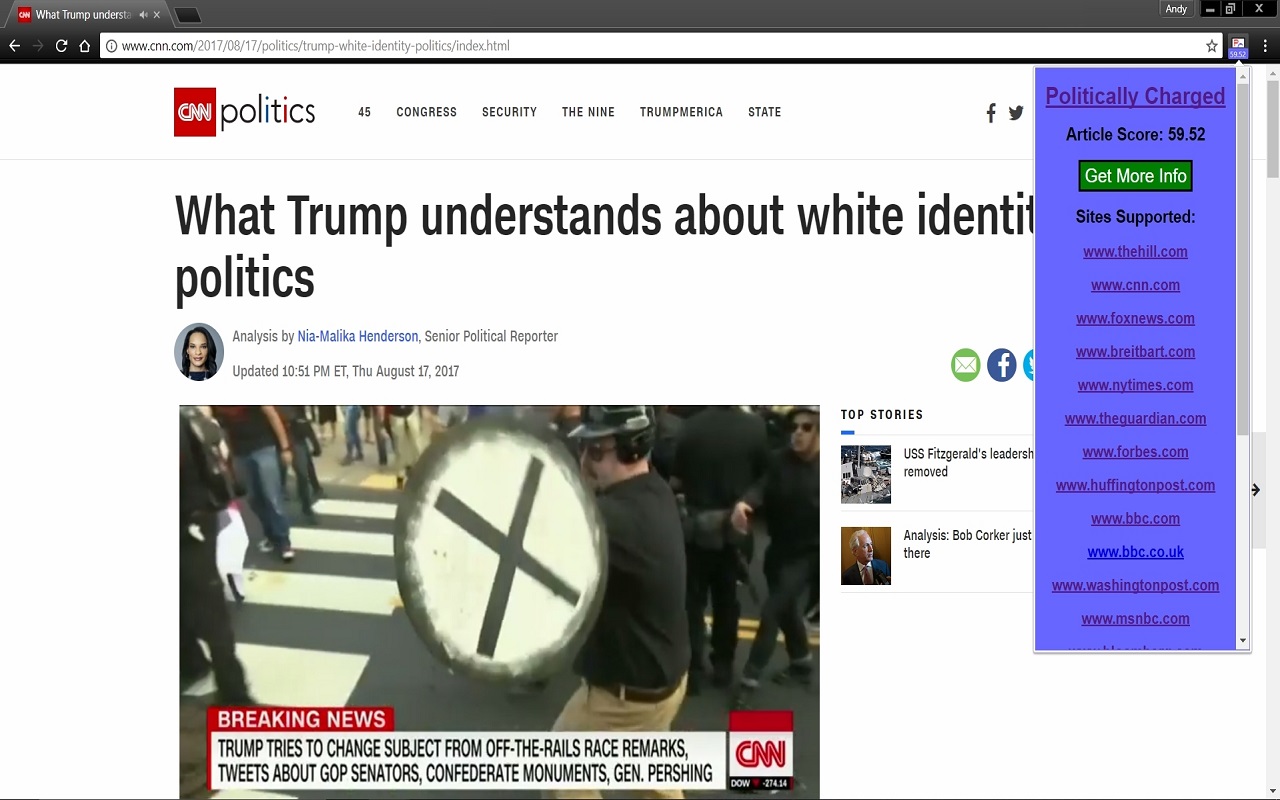Image resolution: width=1280 pixels, height=800 pixels.
Task: Click the right chevron to view next content
Action: pos(1256,490)
